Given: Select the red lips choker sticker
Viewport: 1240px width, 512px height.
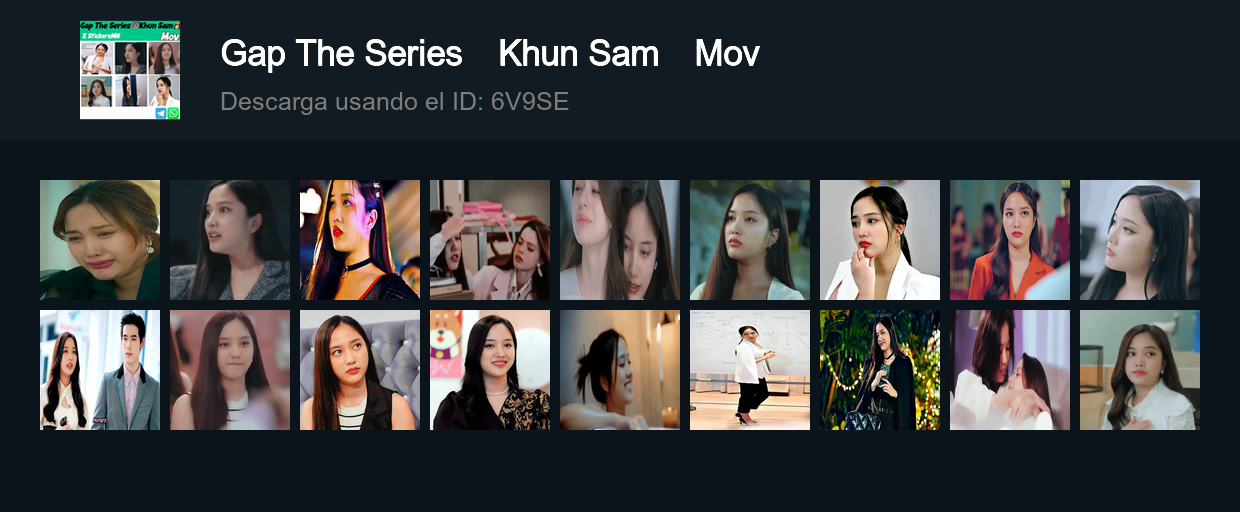Looking at the screenshot, I should point(360,240).
